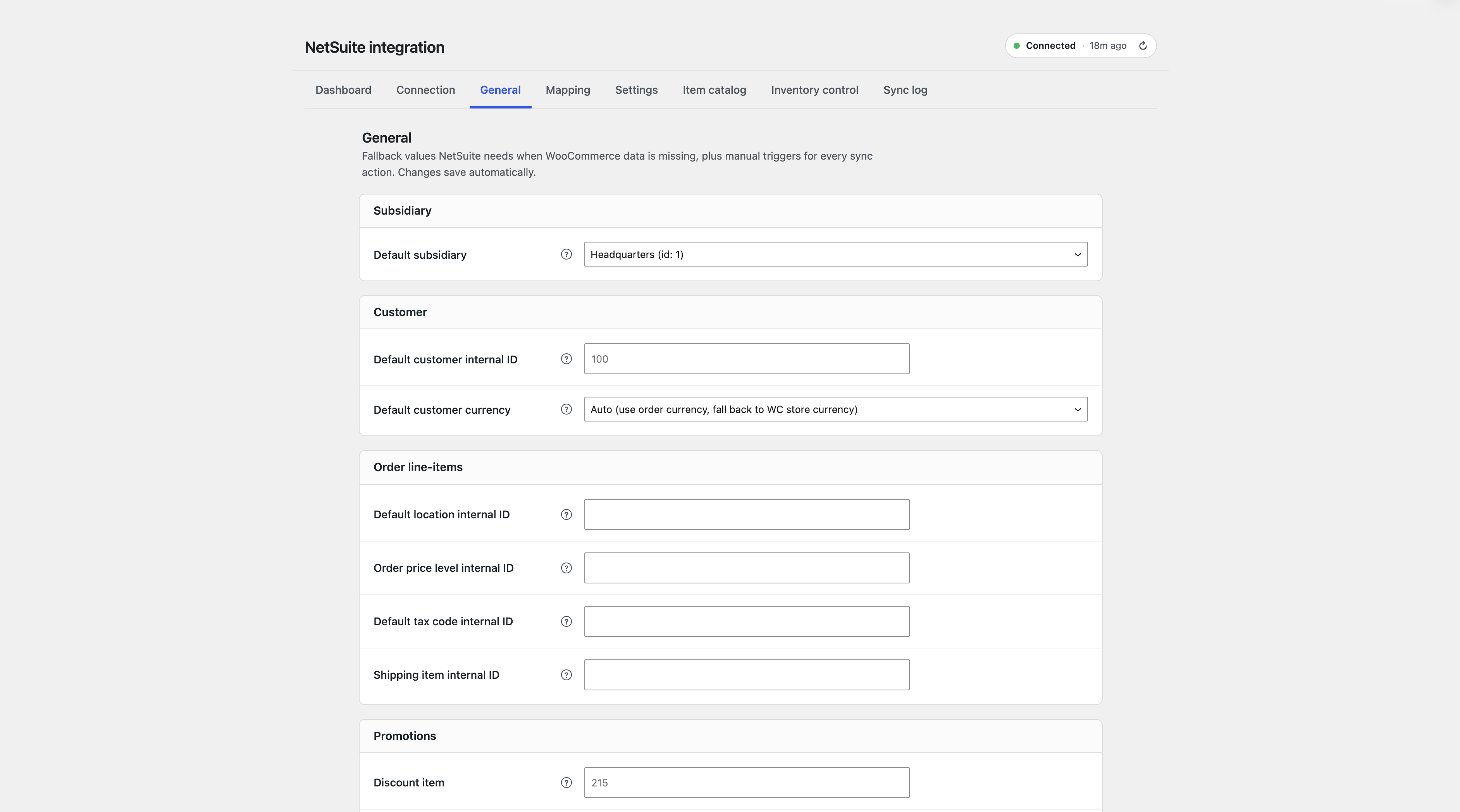Select the General tab

[x=500, y=90]
